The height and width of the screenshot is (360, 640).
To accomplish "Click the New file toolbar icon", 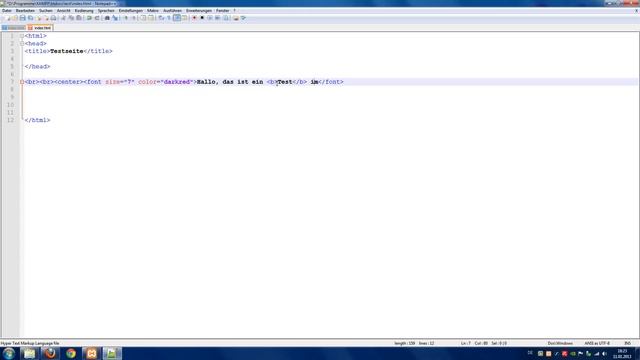I will tap(7, 18).
